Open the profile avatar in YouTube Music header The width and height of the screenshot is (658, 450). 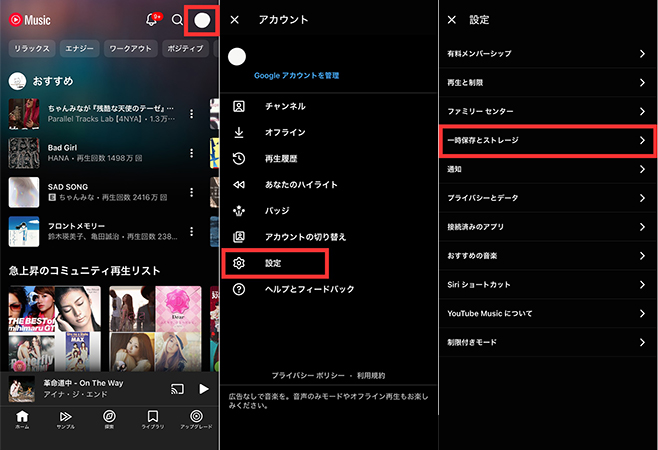202,20
